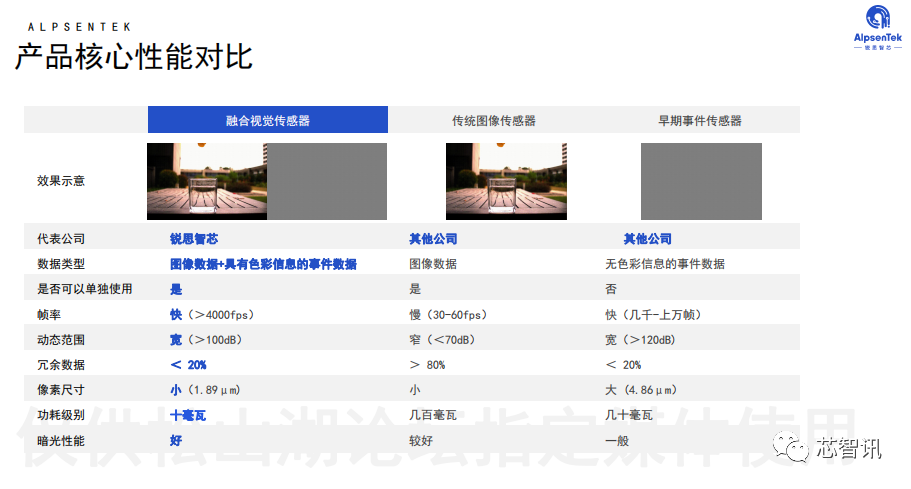Select the 融合视觉传感器 blue header cell
The image size is (911, 489).
(268, 120)
